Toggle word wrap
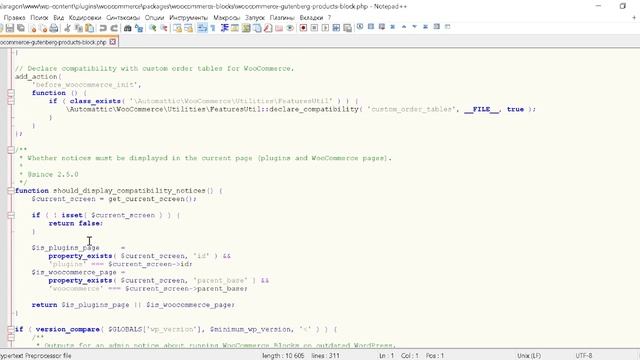Image resolution: width=640 pixels, height=360 pixels. point(202,28)
